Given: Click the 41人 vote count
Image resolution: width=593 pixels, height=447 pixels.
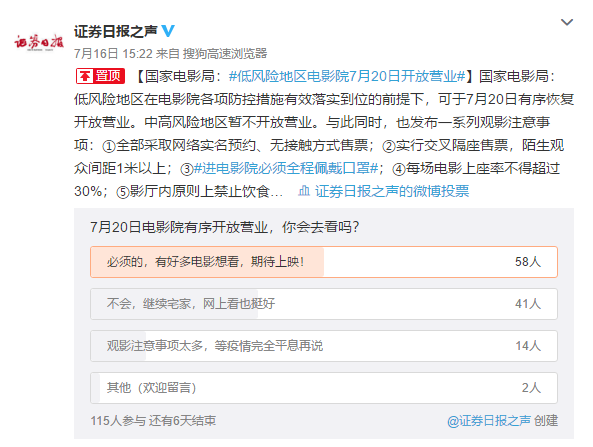Looking at the screenshot, I should (x=528, y=304).
